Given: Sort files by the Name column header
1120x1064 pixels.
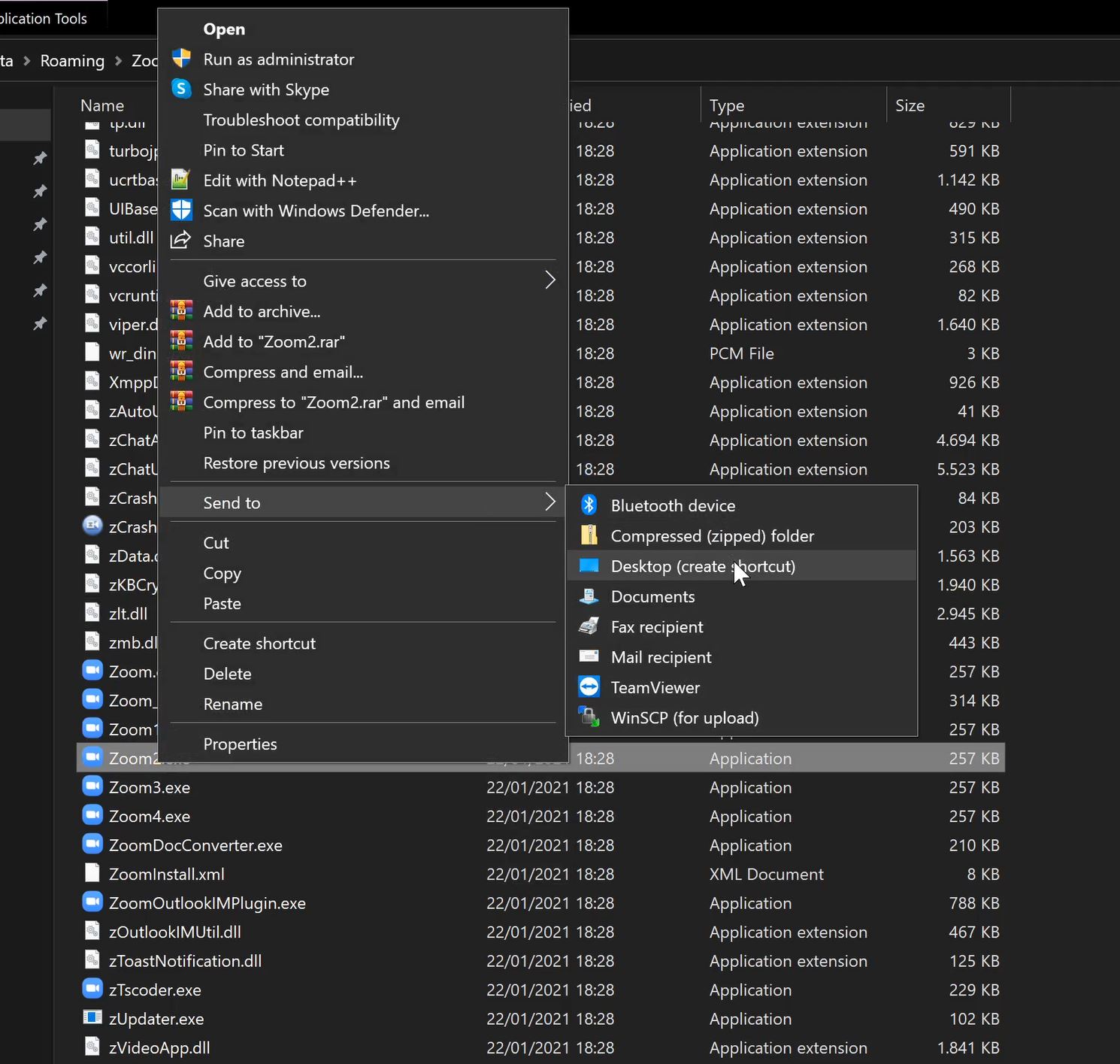Looking at the screenshot, I should [102, 105].
